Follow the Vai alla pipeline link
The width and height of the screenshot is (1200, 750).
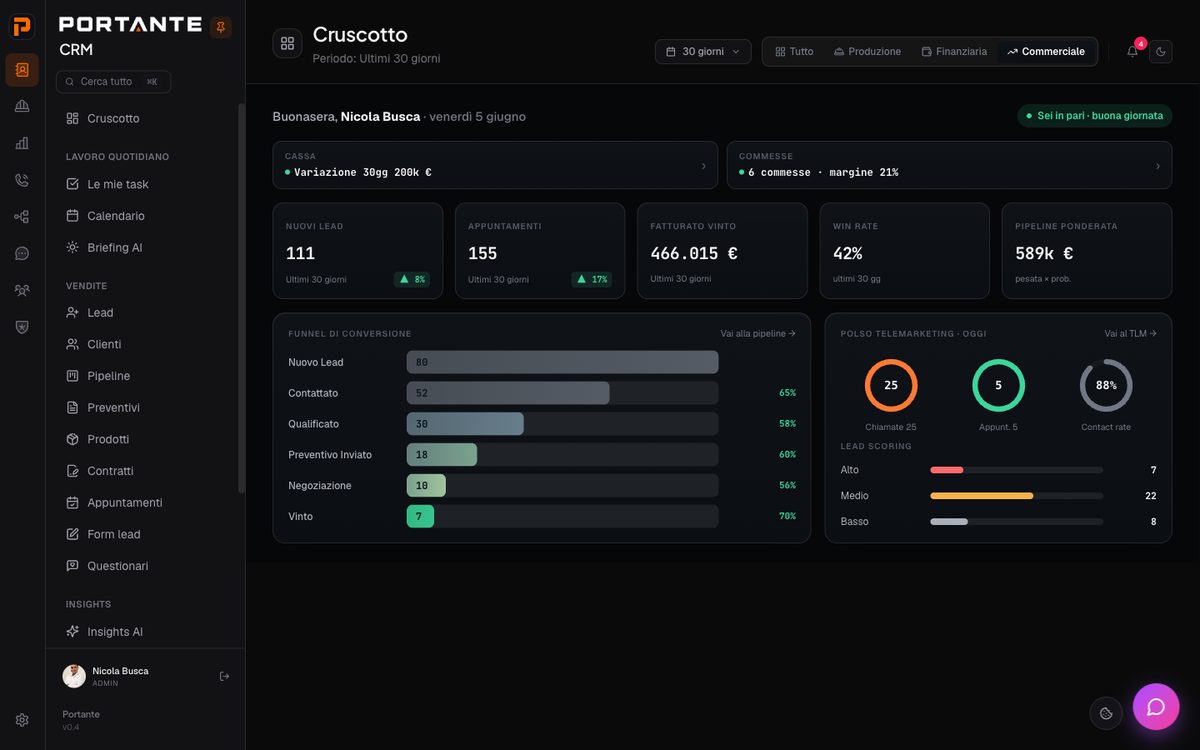point(758,333)
